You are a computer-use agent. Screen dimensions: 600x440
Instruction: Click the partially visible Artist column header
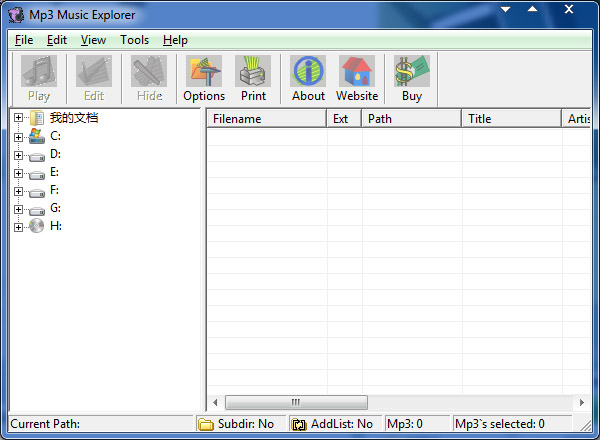pos(576,119)
